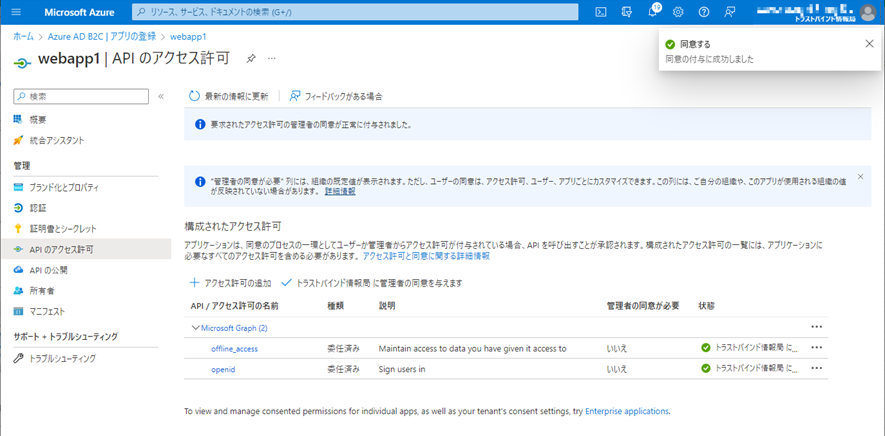Viewport: 885px width, 436px height.
Task: Click アクセス許可の追加 button
Action: pos(229,283)
